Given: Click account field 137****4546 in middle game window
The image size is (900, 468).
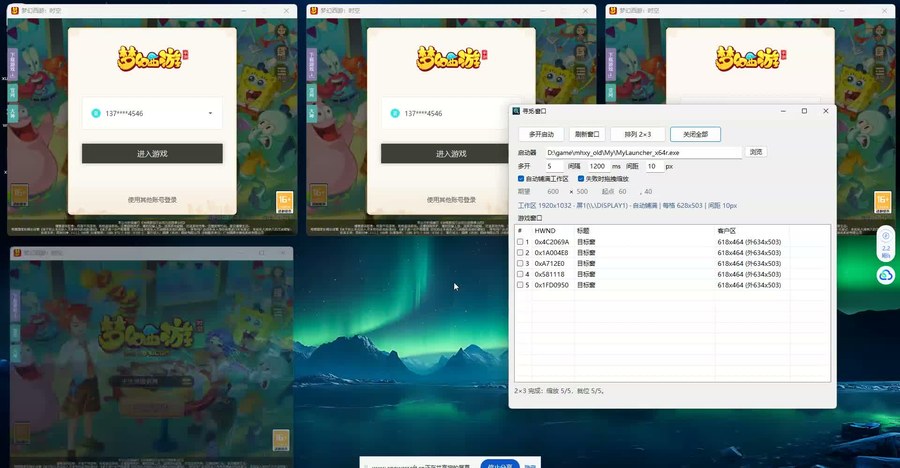Looking at the screenshot, I should 445,113.
